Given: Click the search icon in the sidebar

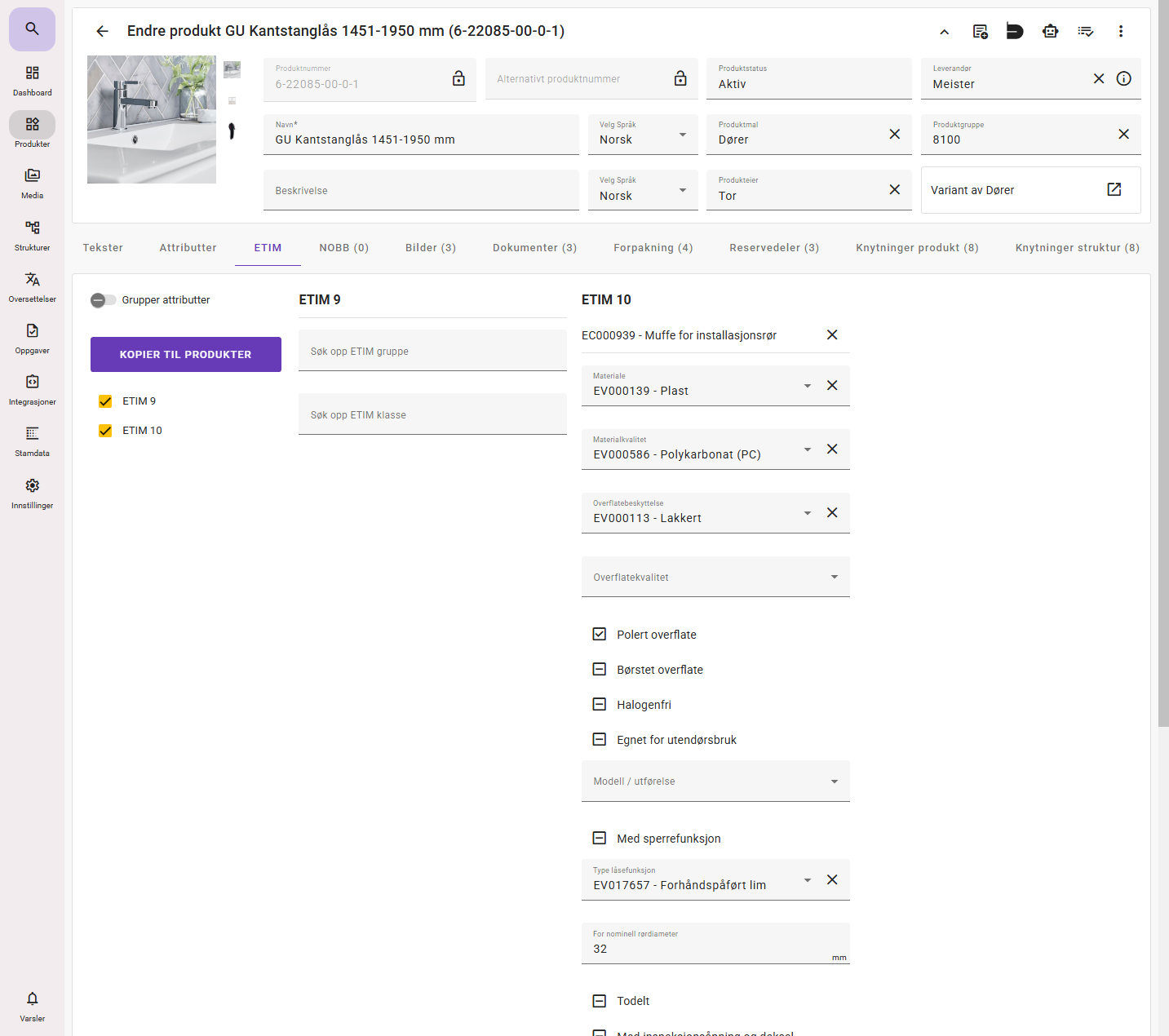Looking at the screenshot, I should tap(32, 29).
